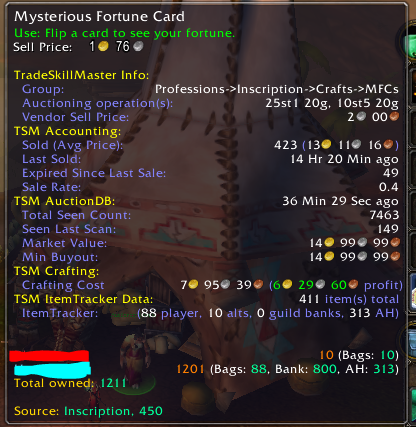Click the TradeSkillMaster Info heading

(81, 75)
